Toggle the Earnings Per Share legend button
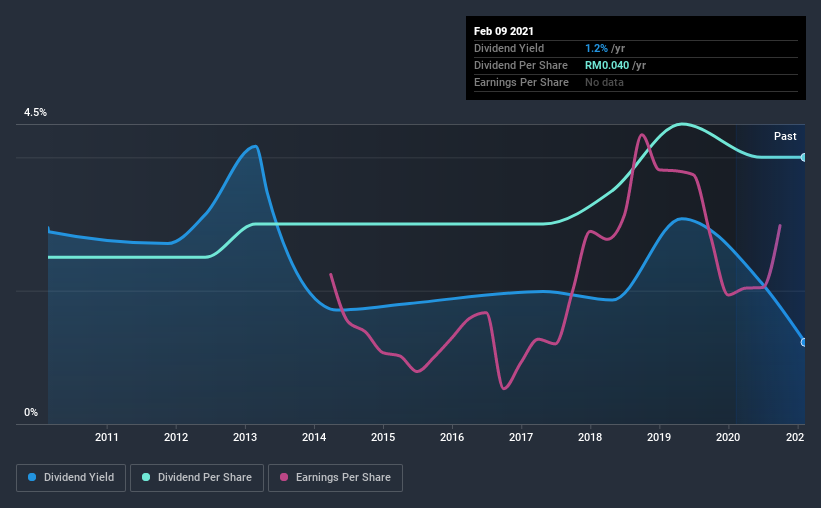 (335, 478)
